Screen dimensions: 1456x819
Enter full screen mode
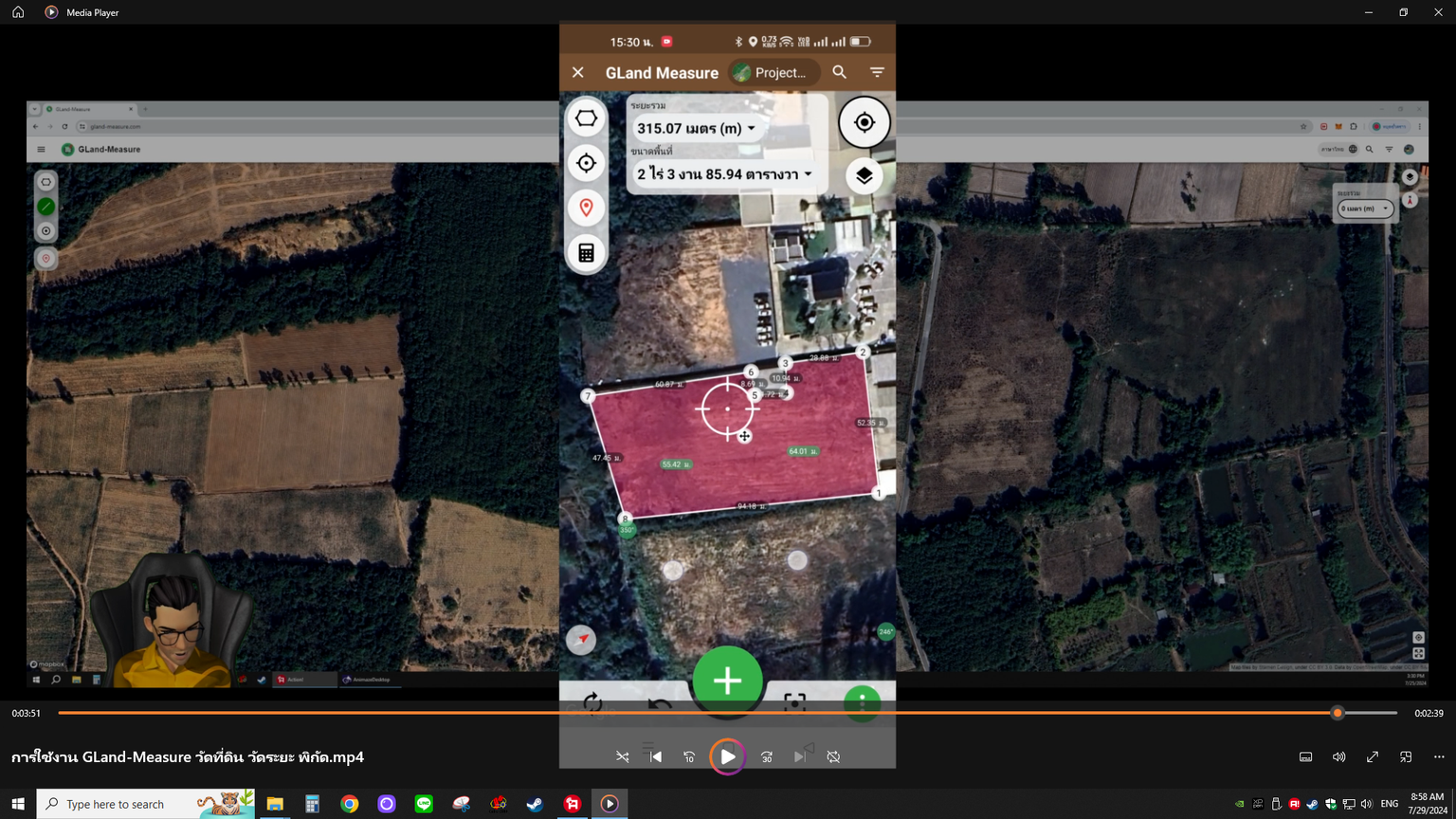click(1372, 756)
